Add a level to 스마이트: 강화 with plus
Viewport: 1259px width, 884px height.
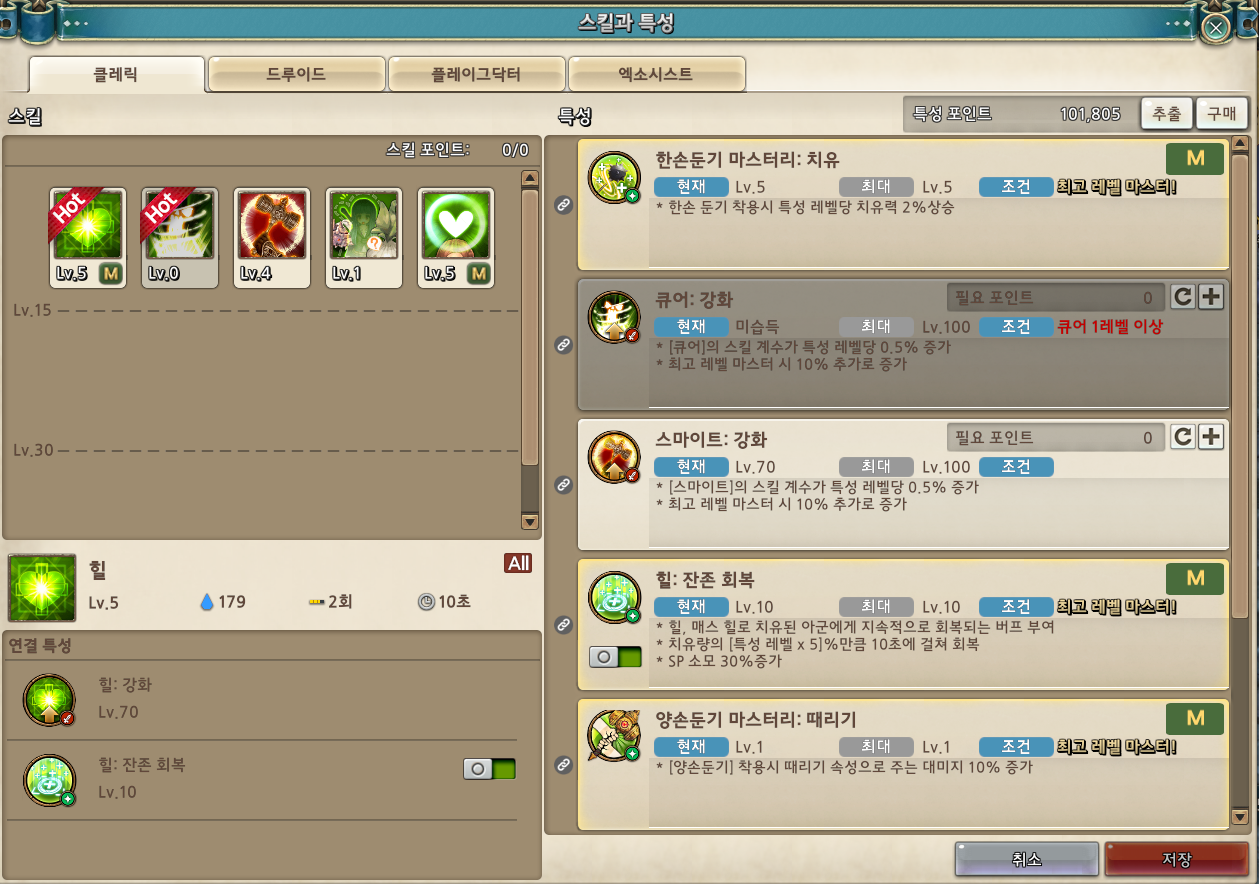coord(1211,437)
